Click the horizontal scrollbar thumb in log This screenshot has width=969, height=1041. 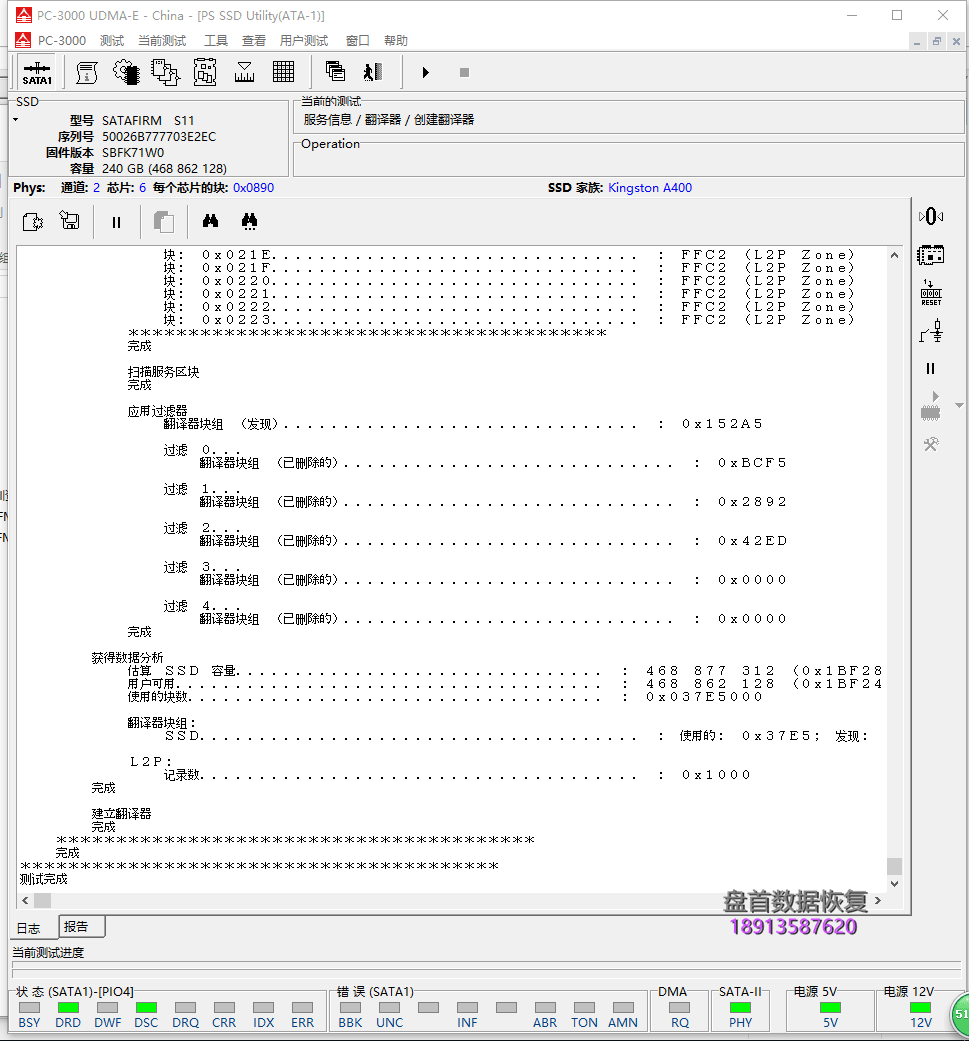point(42,900)
